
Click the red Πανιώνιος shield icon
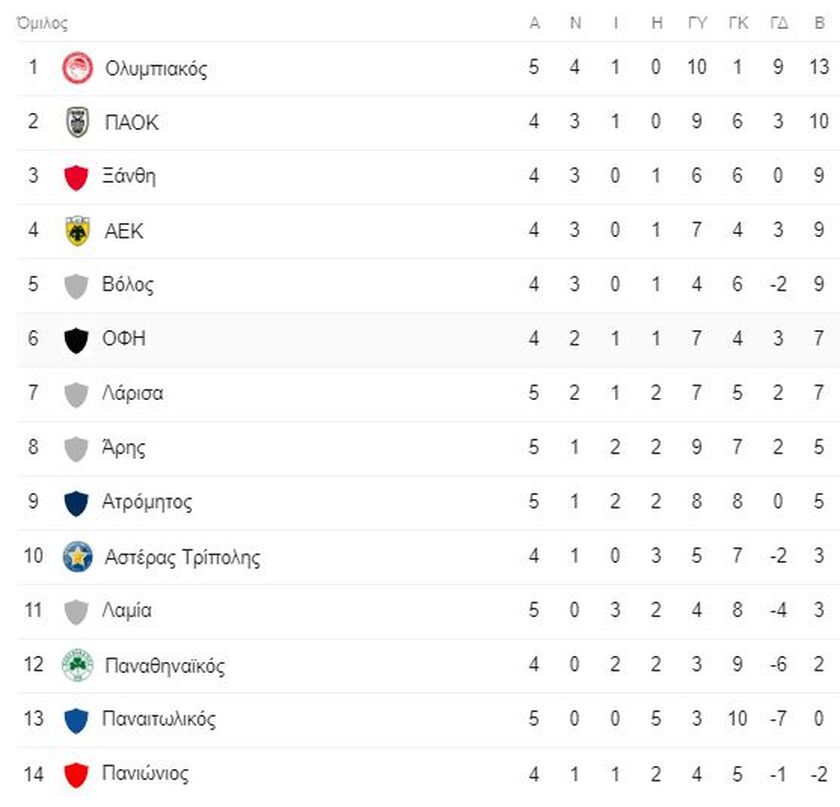pos(76,775)
